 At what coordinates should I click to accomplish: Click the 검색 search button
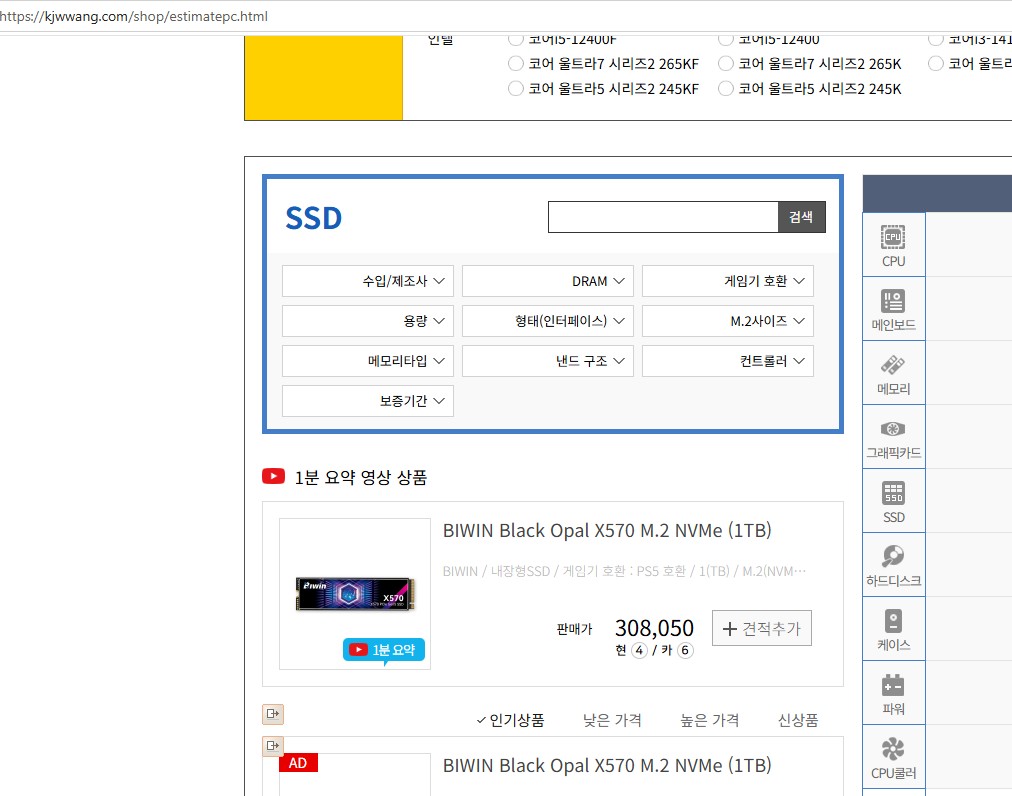click(x=802, y=217)
